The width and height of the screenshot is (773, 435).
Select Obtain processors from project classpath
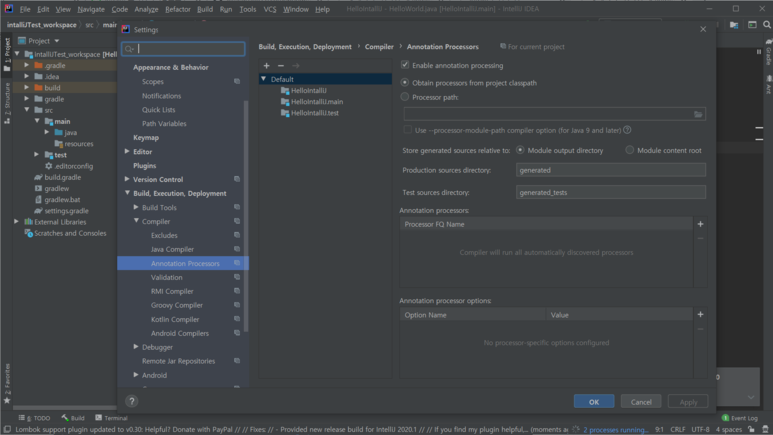click(x=405, y=83)
